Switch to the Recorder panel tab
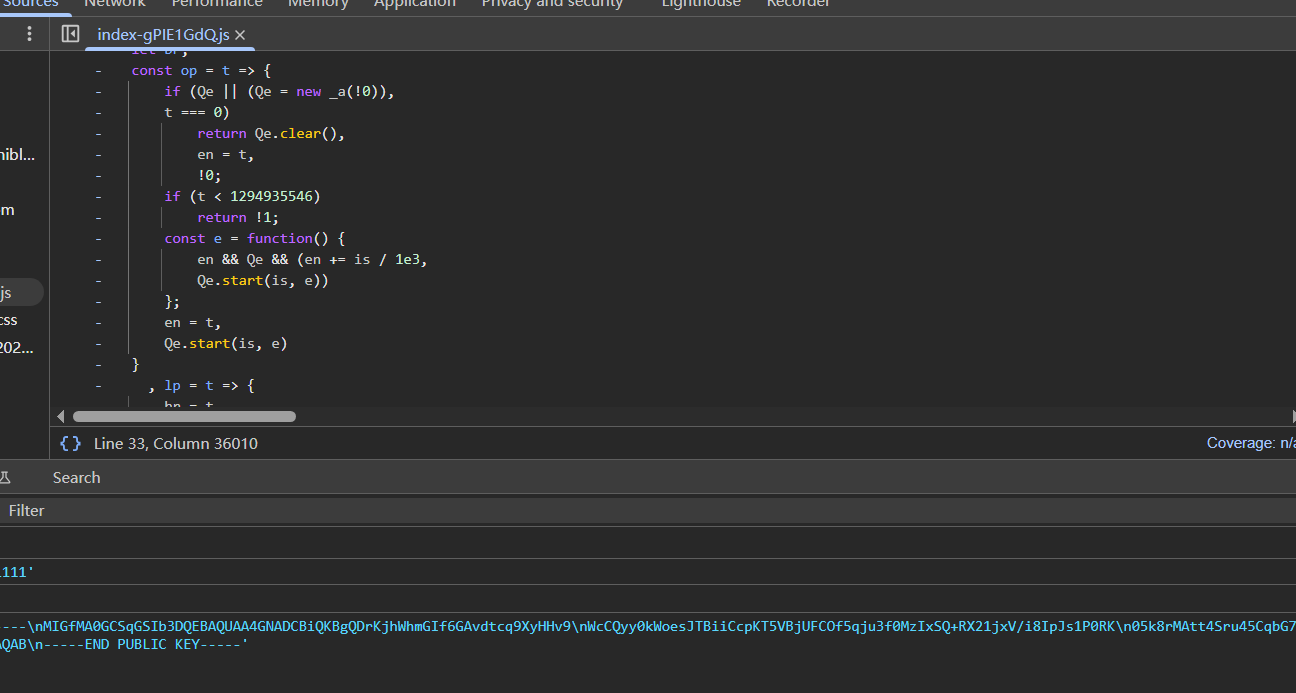 point(798,4)
